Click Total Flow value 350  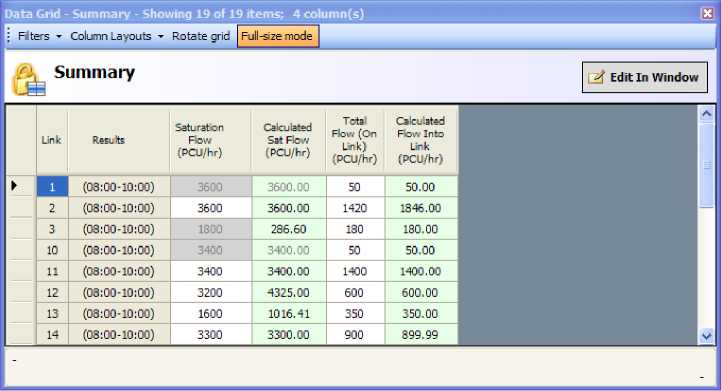355,314
